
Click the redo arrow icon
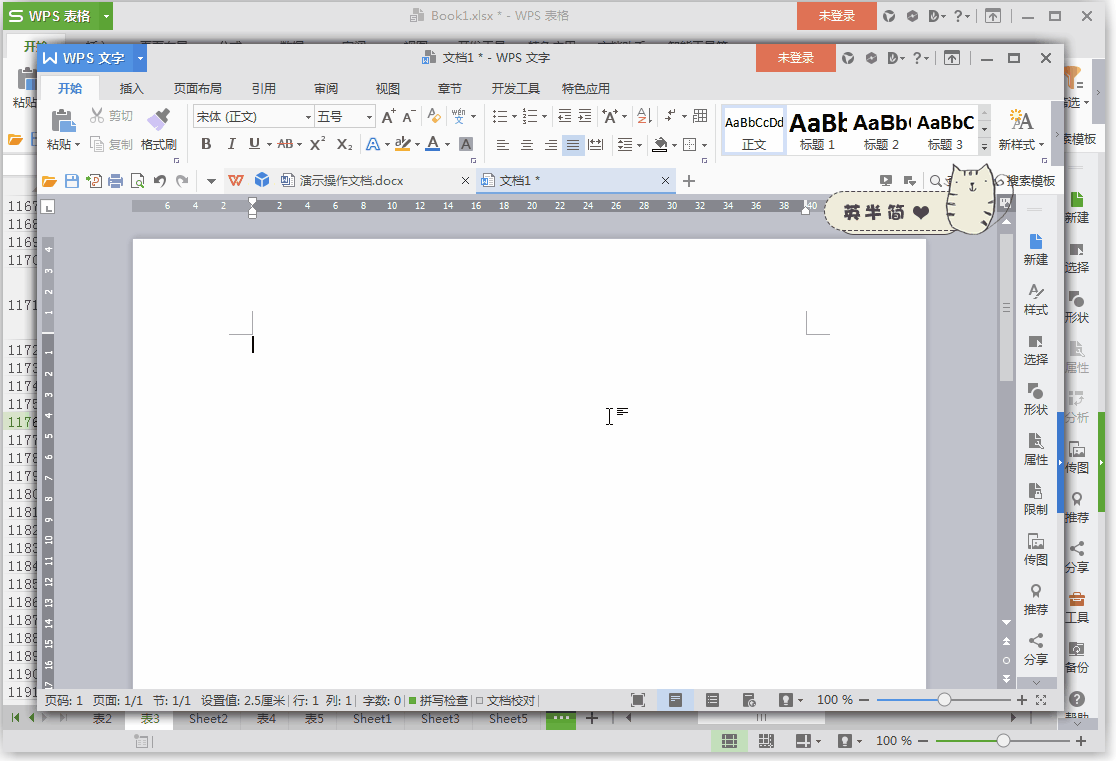point(182,181)
